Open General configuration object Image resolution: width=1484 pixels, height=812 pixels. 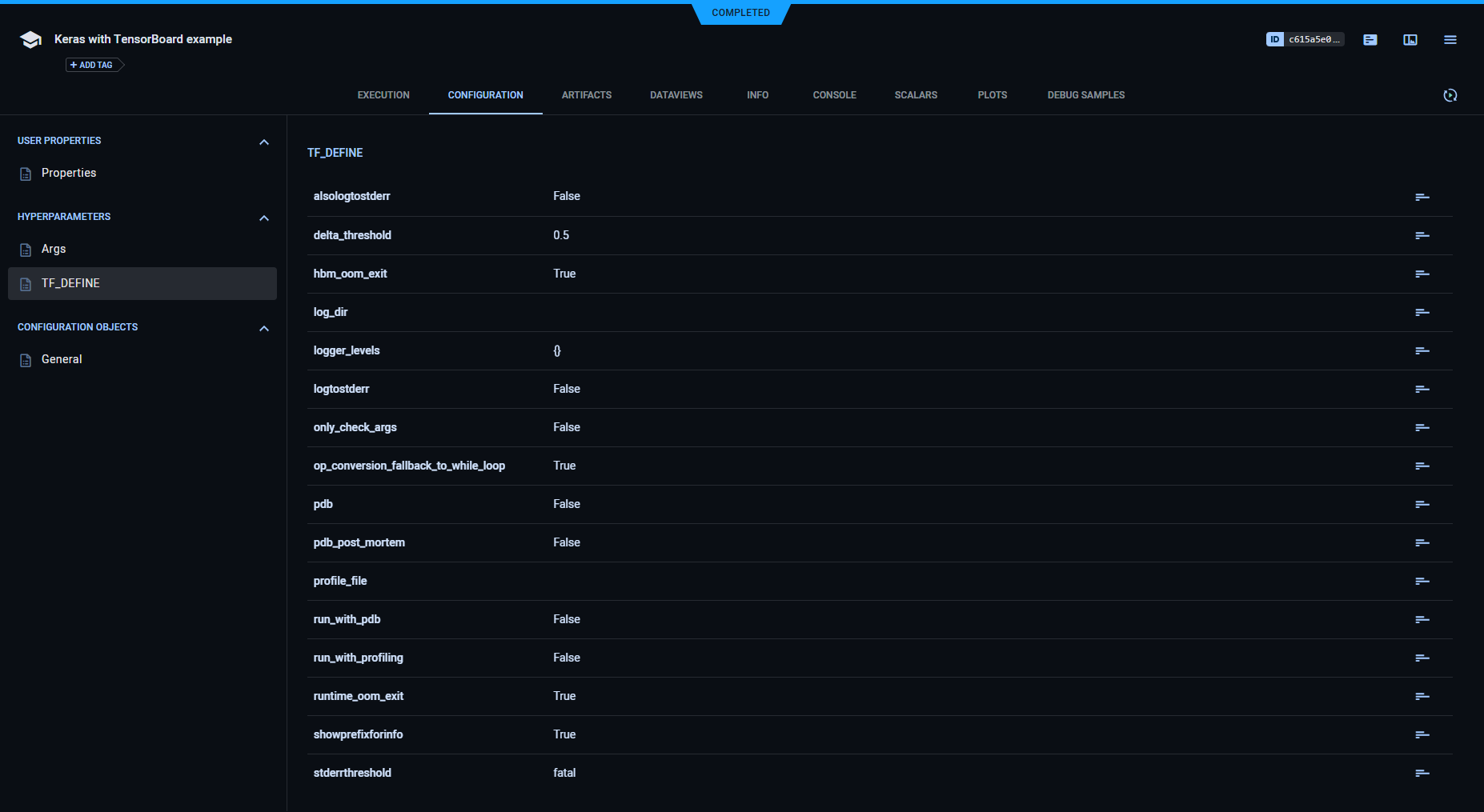62,360
